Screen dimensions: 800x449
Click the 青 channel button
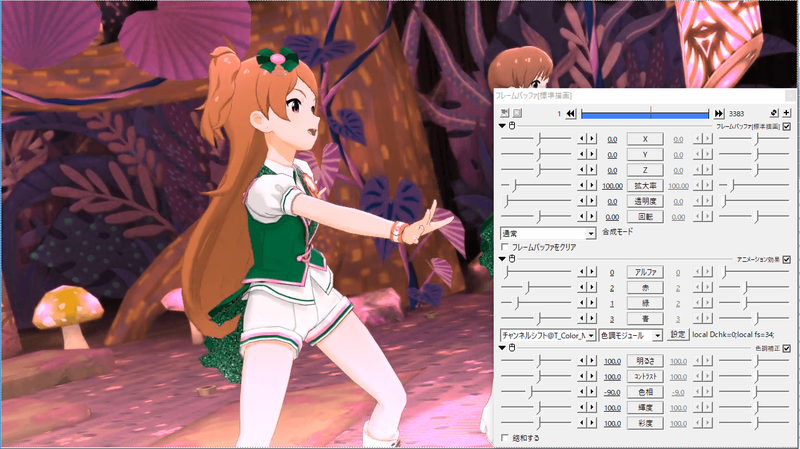click(645, 318)
